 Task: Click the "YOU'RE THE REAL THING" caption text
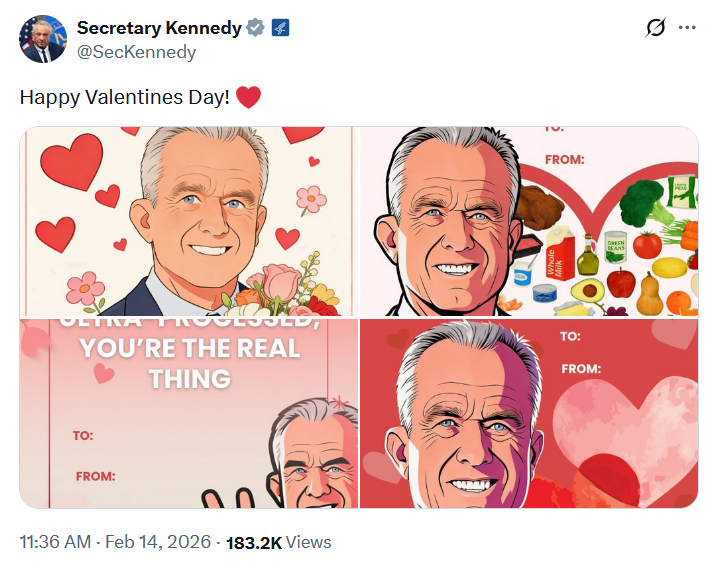pos(189,363)
